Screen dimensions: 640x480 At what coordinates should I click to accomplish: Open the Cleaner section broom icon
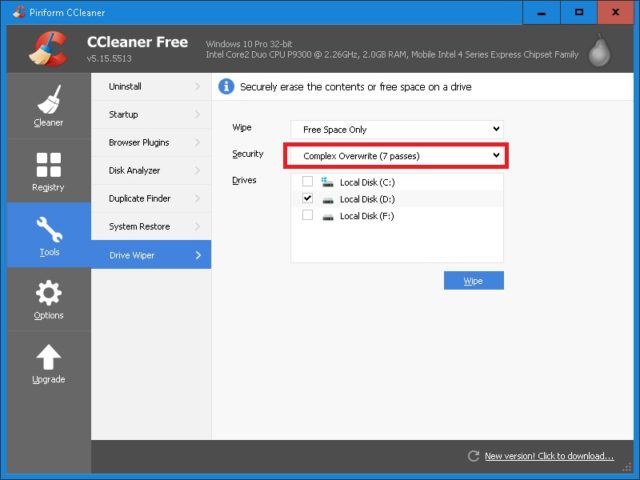click(x=49, y=99)
